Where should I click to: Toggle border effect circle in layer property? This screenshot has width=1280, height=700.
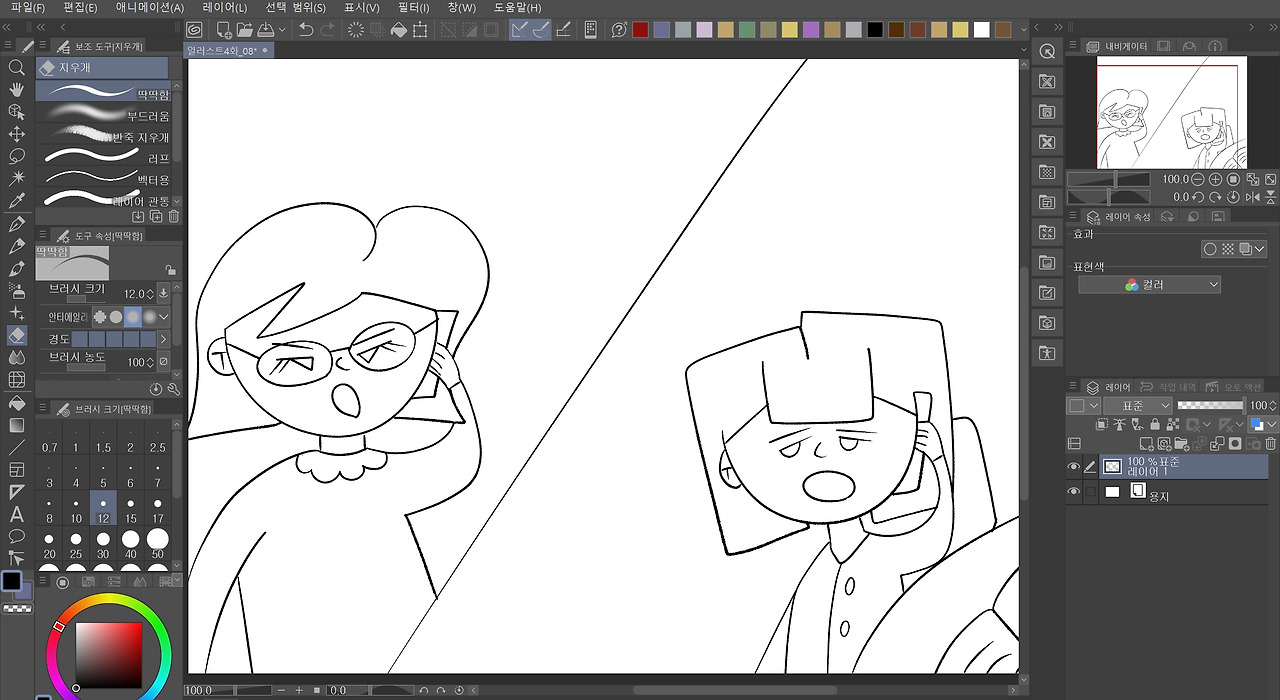pos(1210,249)
